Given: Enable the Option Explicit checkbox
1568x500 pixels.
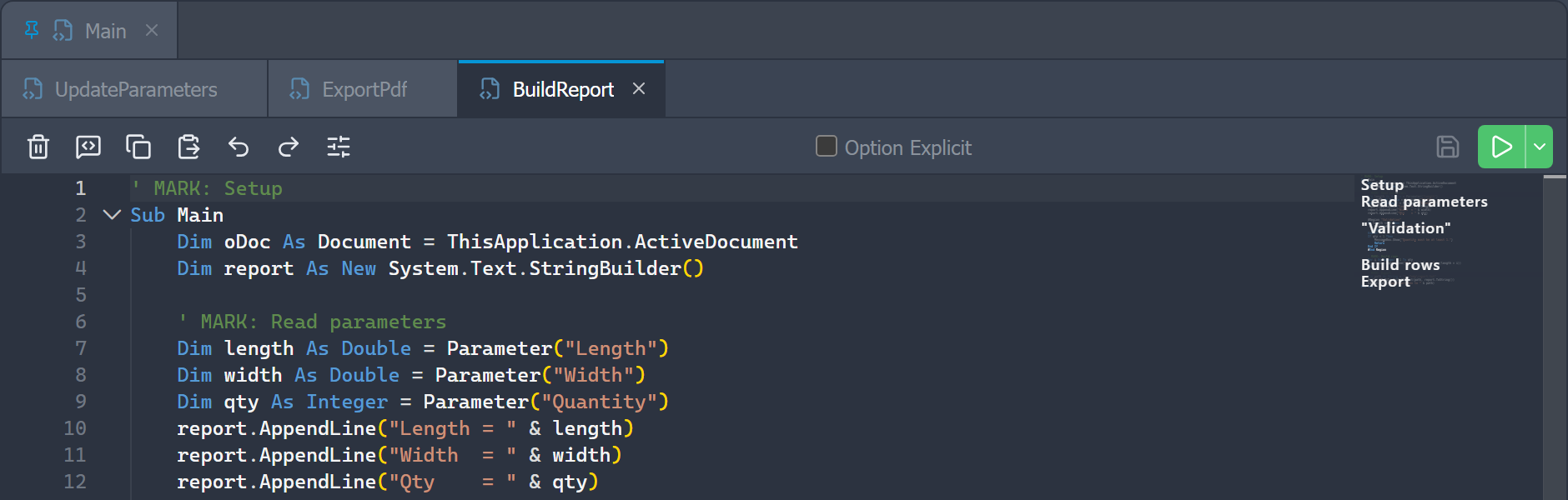Looking at the screenshot, I should click(x=826, y=146).
